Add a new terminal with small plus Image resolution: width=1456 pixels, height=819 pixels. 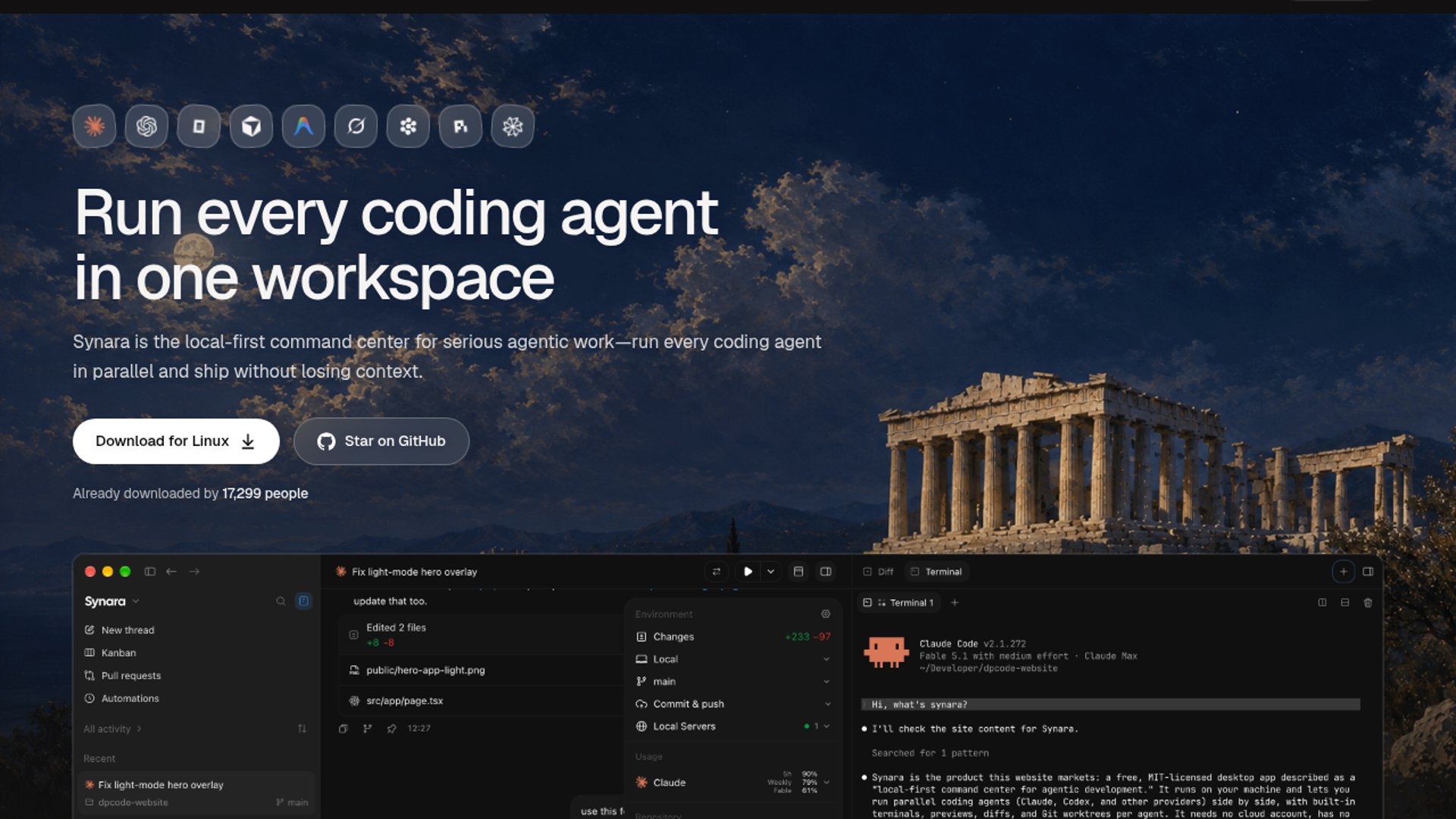[955, 603]
